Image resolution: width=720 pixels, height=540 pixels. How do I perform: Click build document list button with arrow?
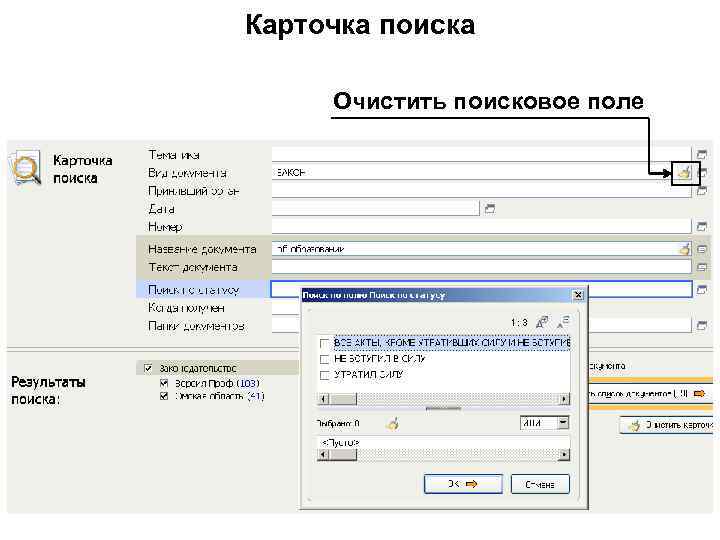click(651, 394)
